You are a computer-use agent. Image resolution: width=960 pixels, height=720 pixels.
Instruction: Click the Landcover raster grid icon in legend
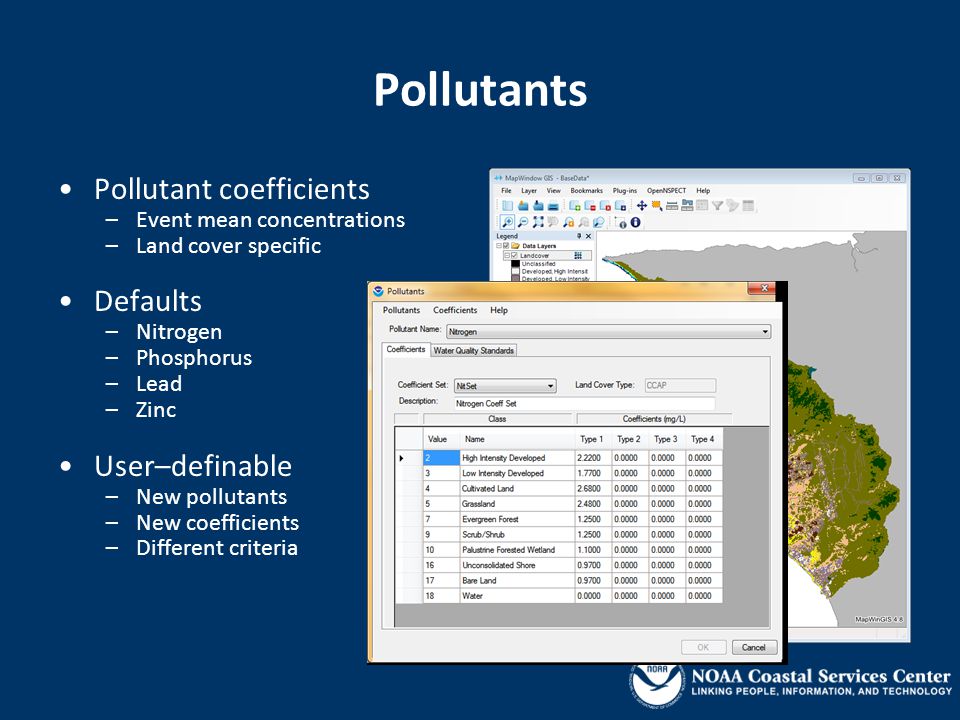pyautogui.click(x=578, y=255)
